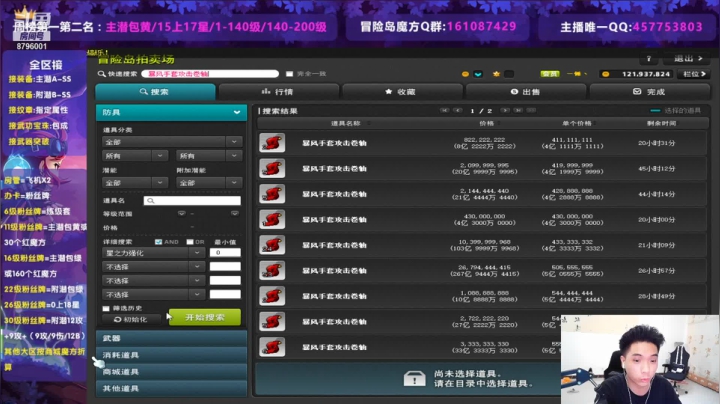Click item icon priced 2,144,444,440
Image resolution: width=720 pixels, height=404 pixels.
coord(272,194)
